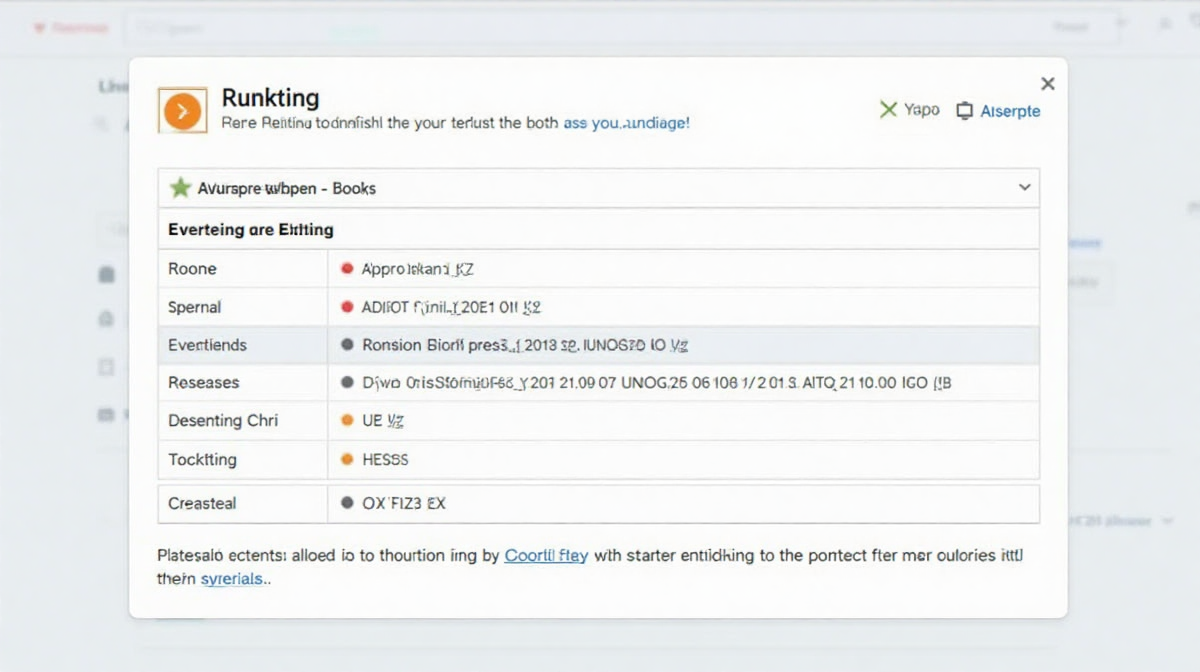Select the Tocktting row label
The image size is (1200, 672).
tap(202, 460)
